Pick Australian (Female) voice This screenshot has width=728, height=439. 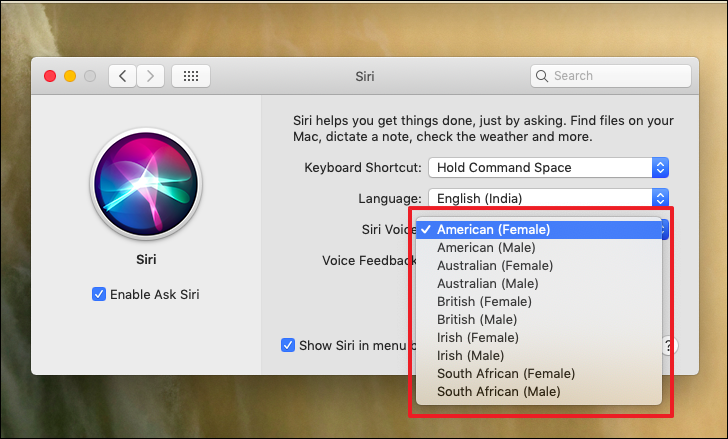pyautogui.click(x=539, y=266)
